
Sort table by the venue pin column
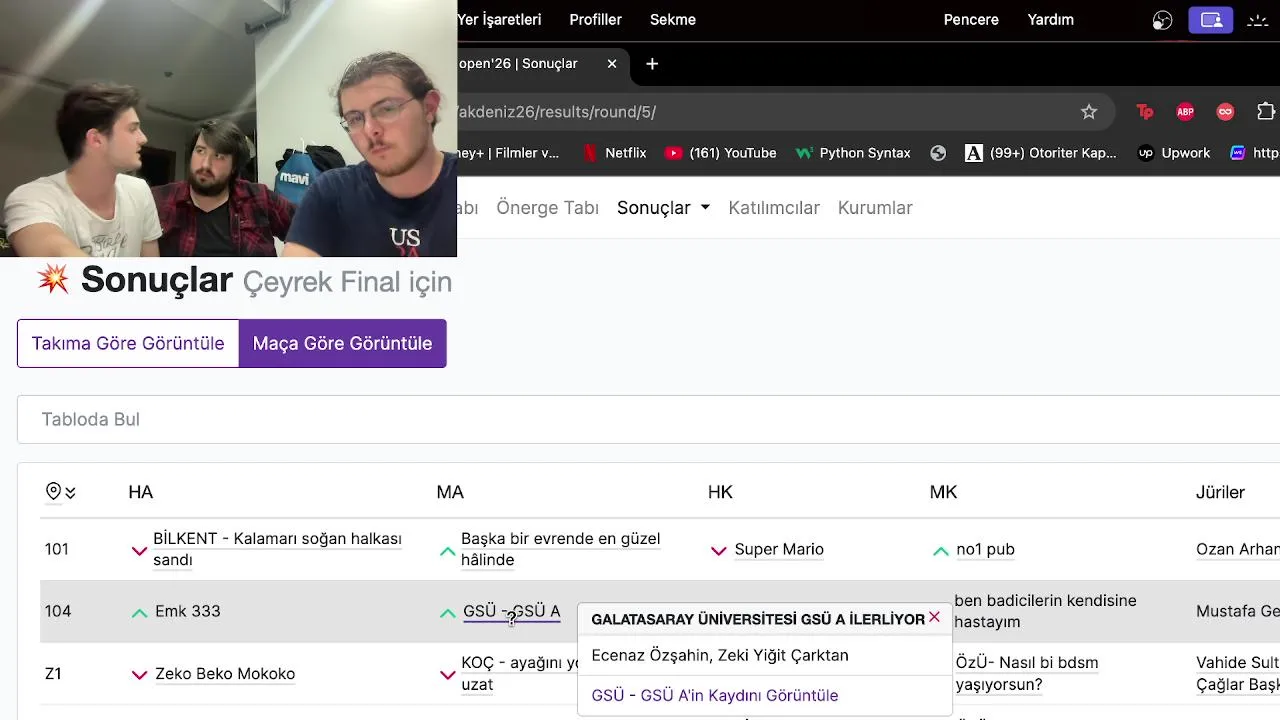60,492
